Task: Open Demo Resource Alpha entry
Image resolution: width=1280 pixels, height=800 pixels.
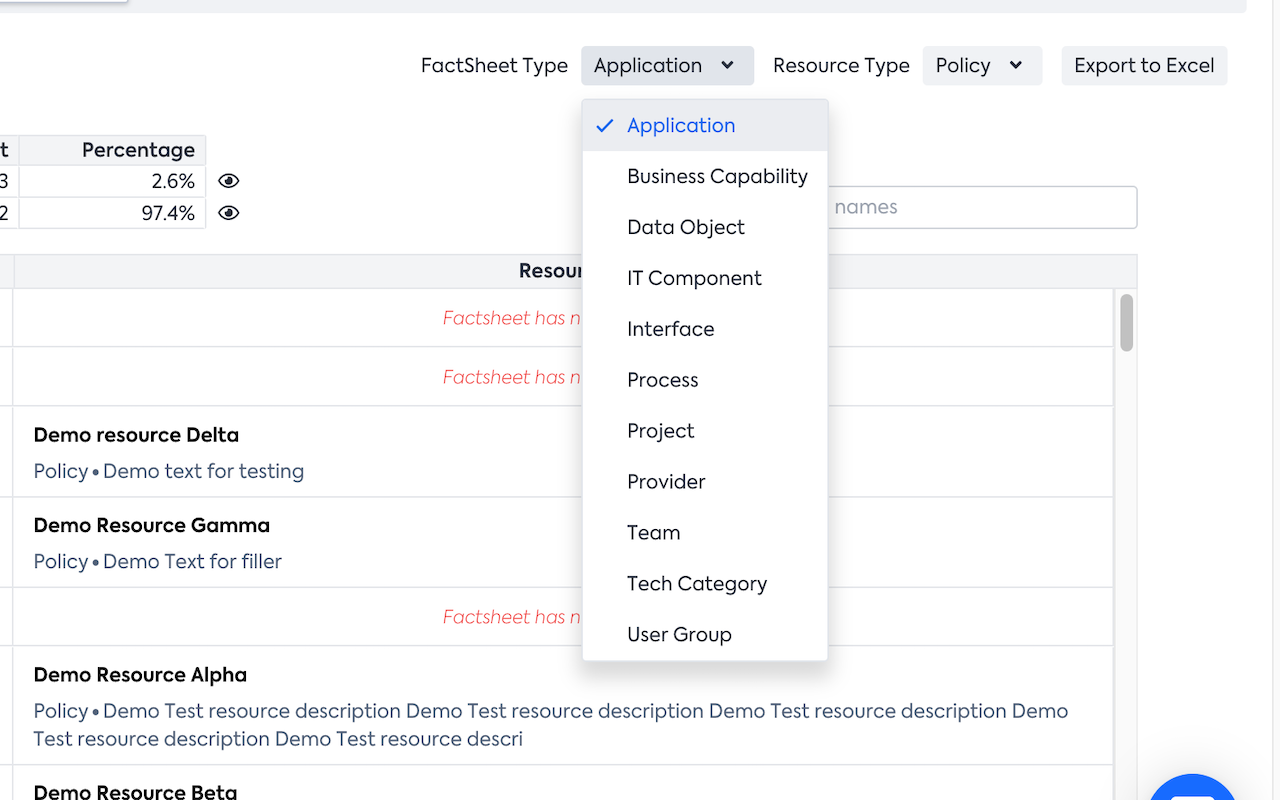Action: 140,675
